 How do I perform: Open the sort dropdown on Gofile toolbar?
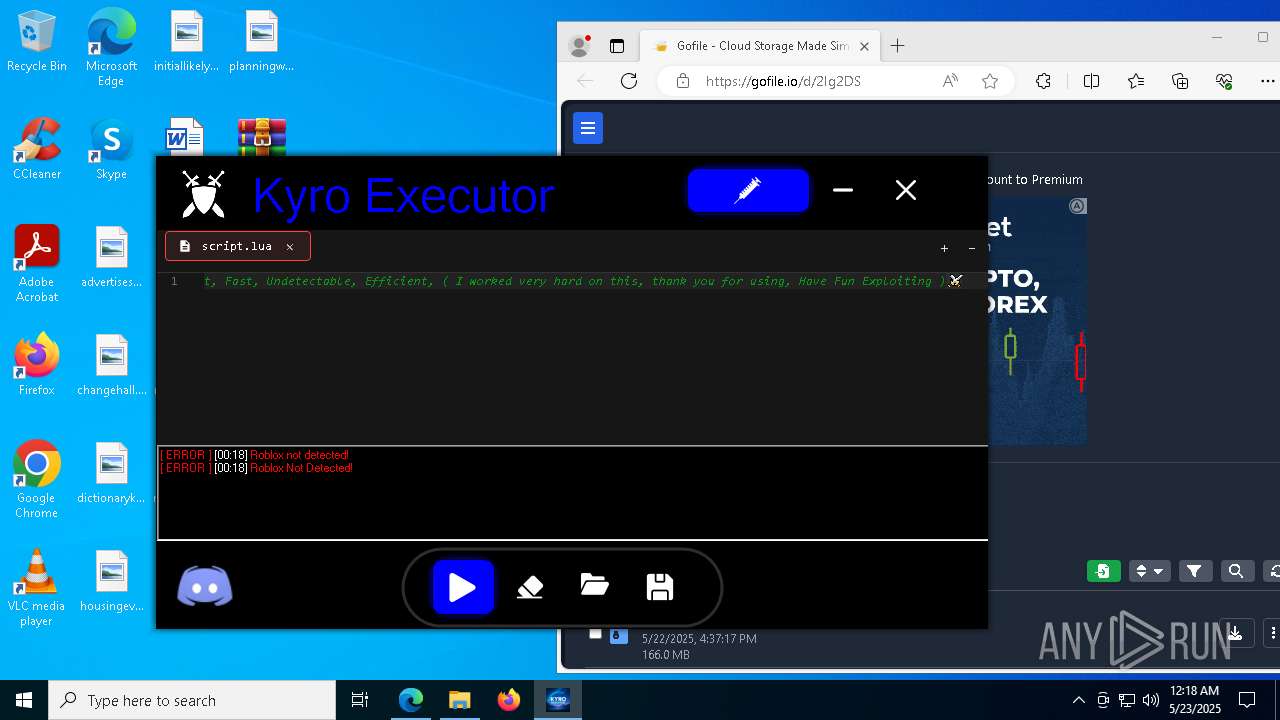click(x=1149, y=571)
